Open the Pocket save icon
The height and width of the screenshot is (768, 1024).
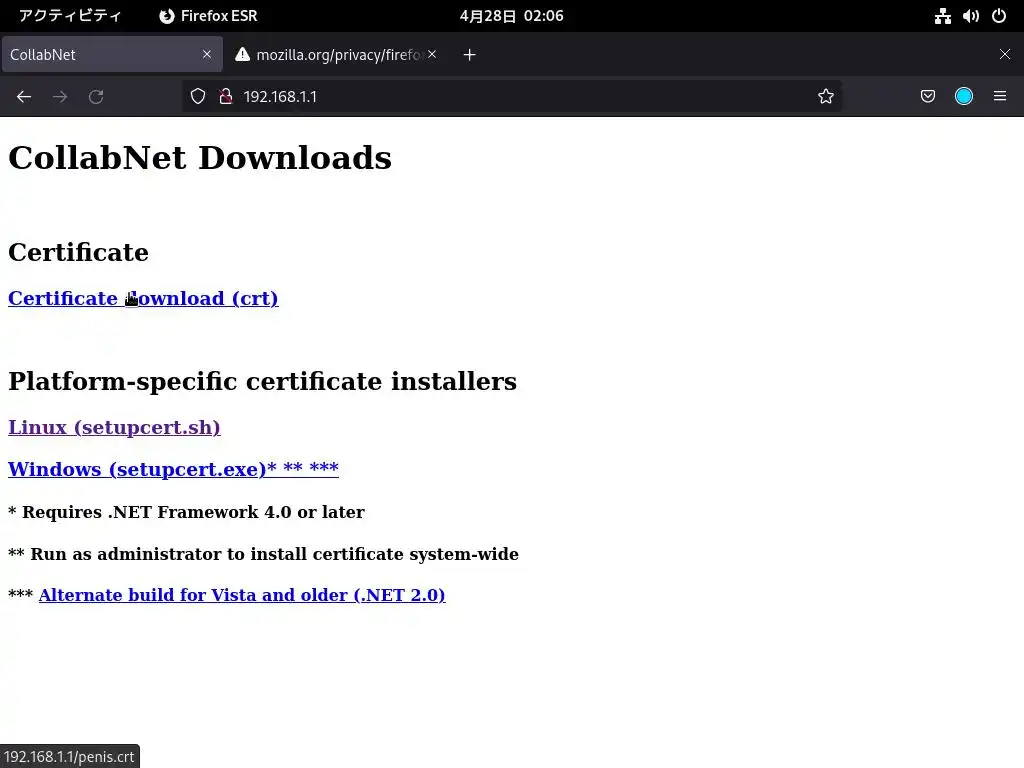tap(927, 97)
